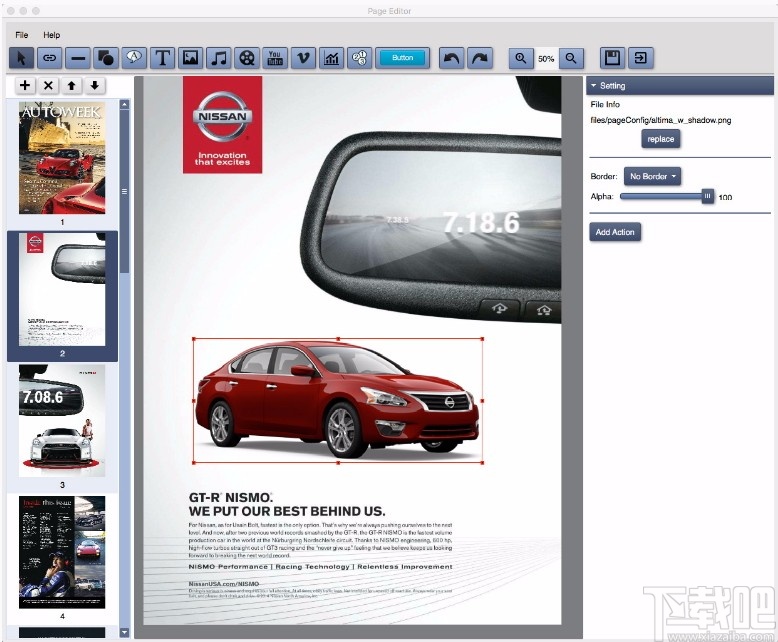Pick the shapes tool icon
778x642 pixels.
(106, 58)
